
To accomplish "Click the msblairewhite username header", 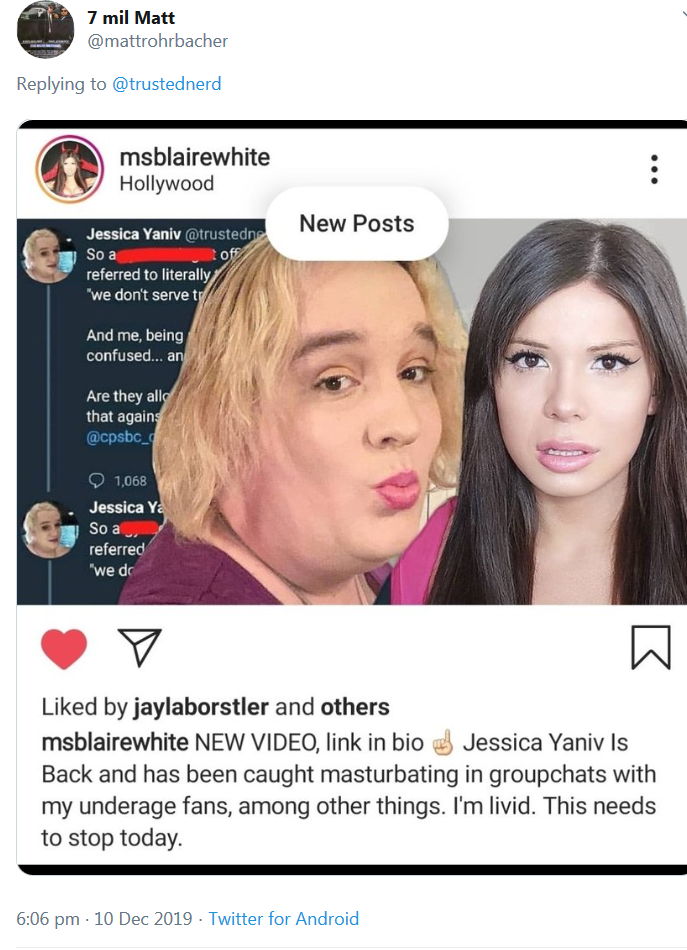I will pyautogui.click(x=194, y=157).
